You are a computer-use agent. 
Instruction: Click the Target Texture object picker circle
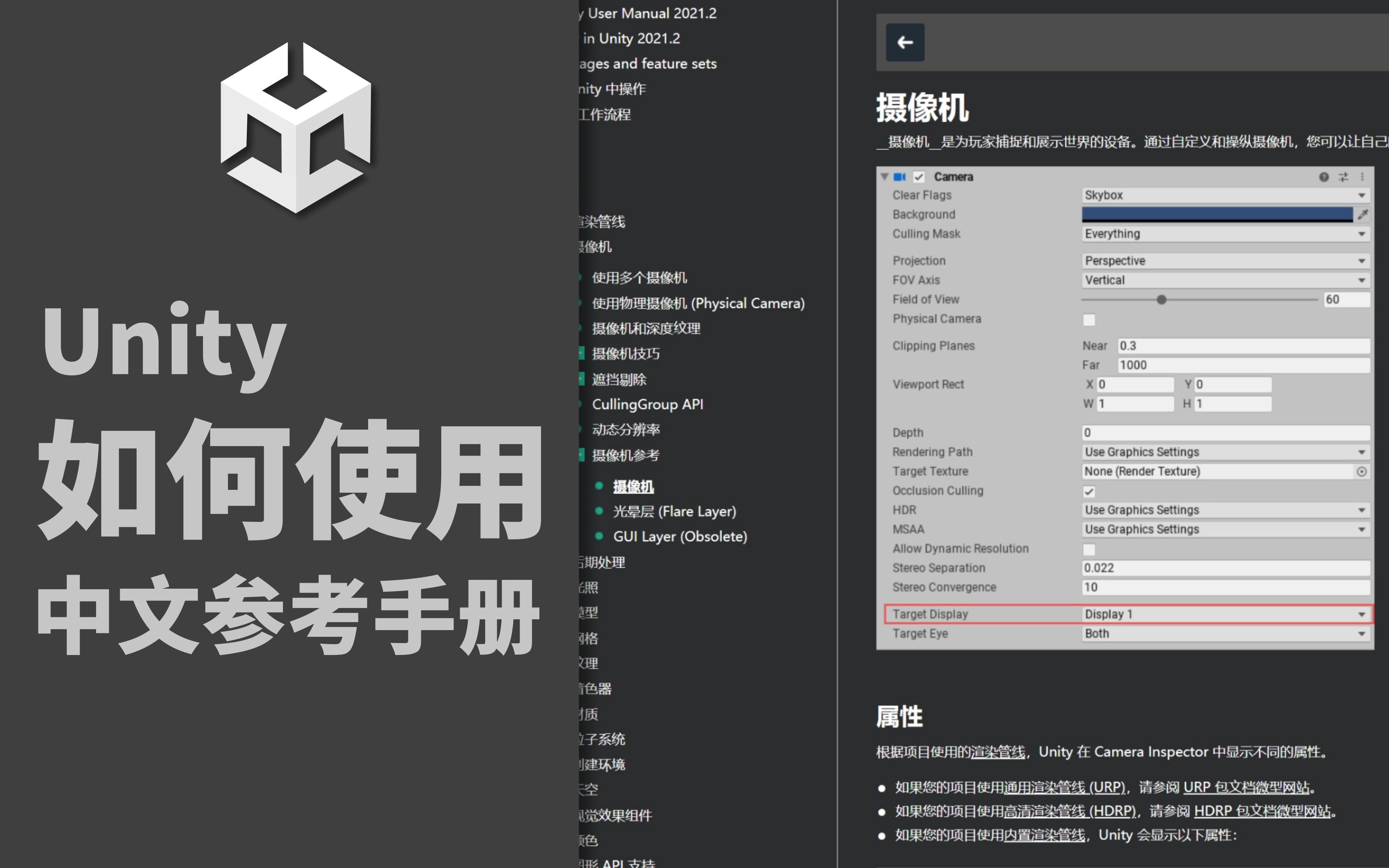coord(1361,472)
